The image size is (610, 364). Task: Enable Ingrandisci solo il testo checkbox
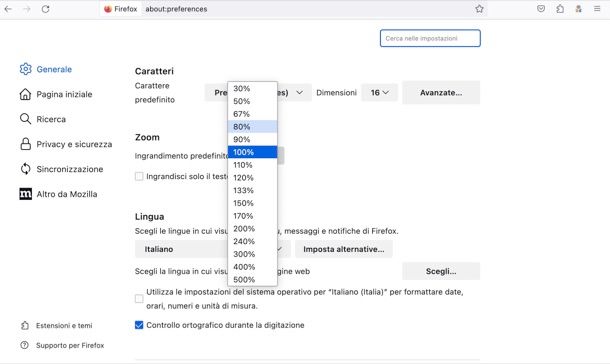click(x=139, y=176)
